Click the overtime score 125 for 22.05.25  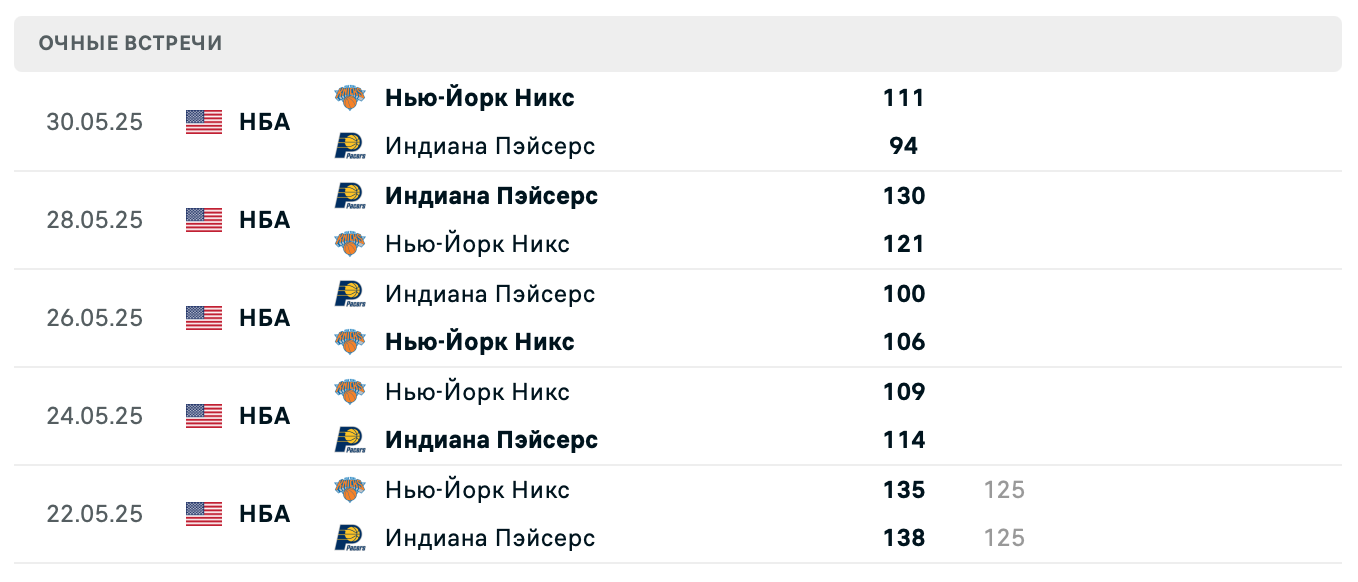[1001, 489]
